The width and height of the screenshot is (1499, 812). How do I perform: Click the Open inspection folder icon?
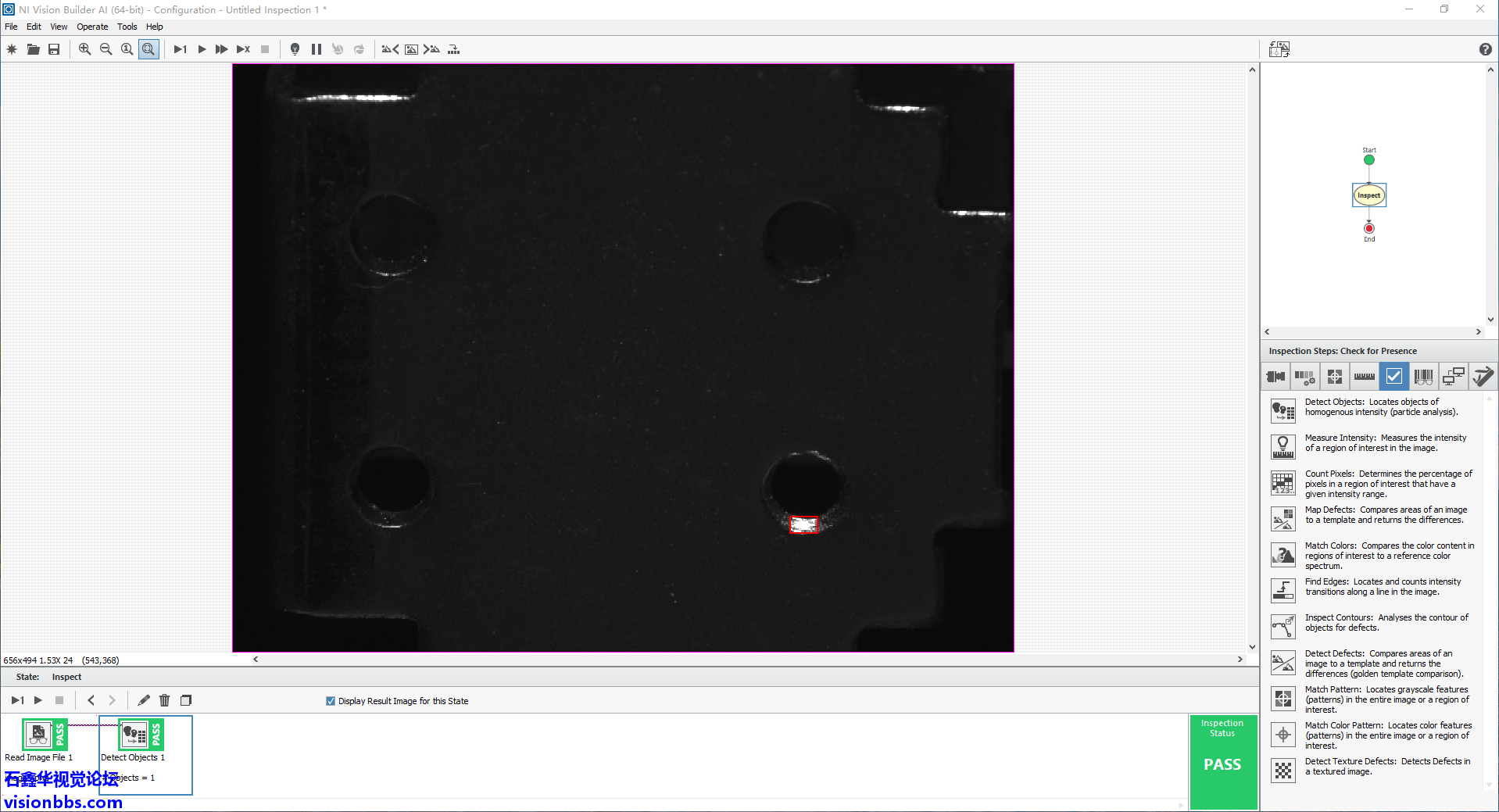(33, 49)
